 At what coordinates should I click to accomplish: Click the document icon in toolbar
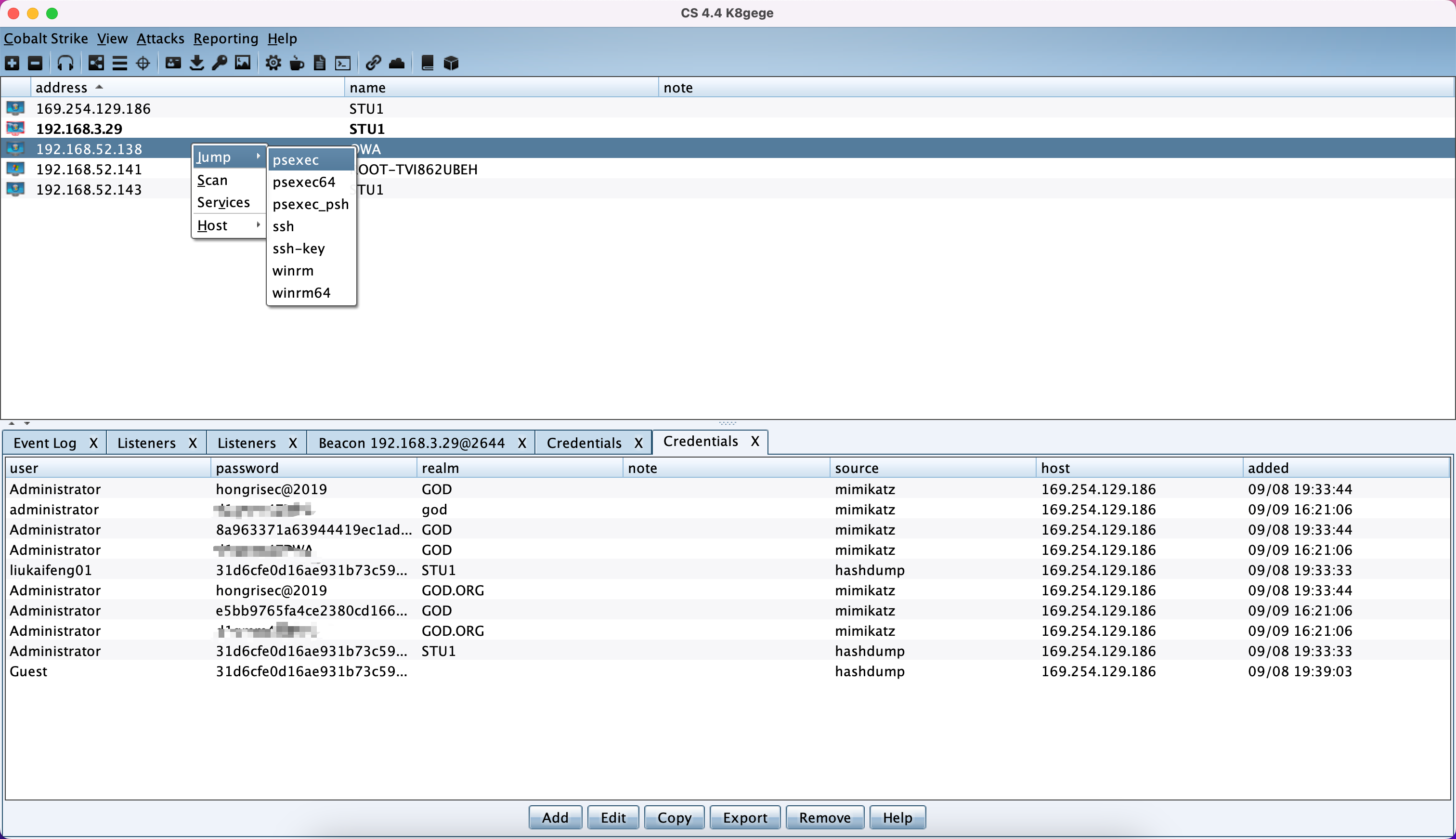coord(320,63)
